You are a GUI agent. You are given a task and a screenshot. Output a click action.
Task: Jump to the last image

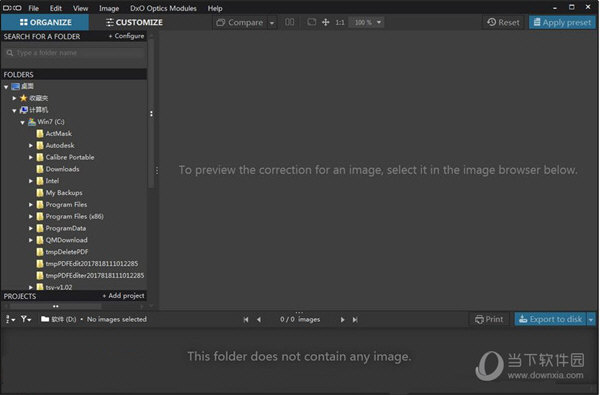355,320
